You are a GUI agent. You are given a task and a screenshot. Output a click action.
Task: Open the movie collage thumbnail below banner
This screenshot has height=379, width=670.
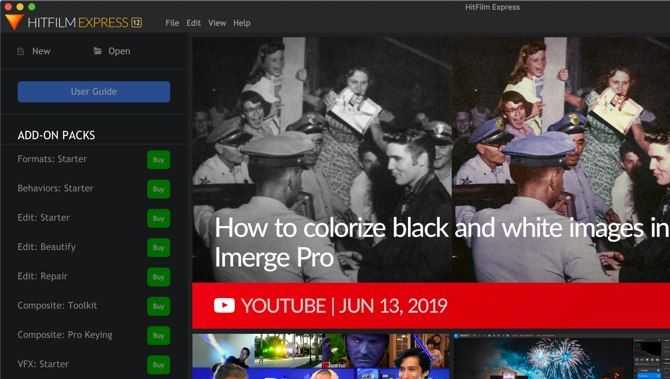(x=320, y=356)
